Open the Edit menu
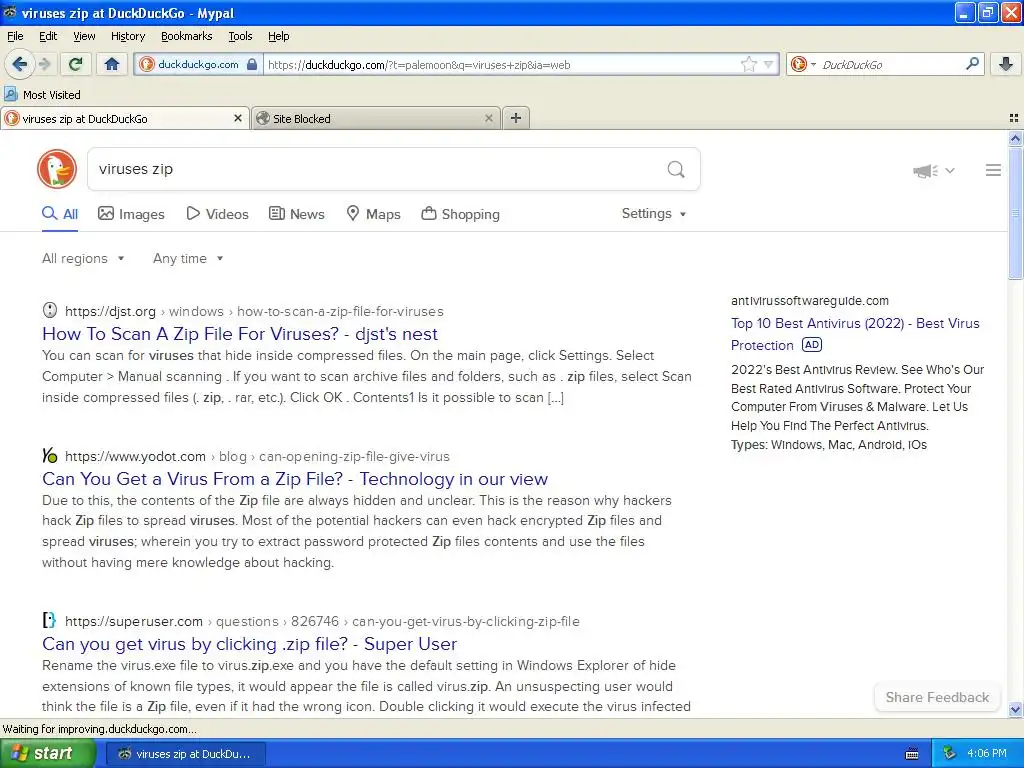 [x=48, y=37]
